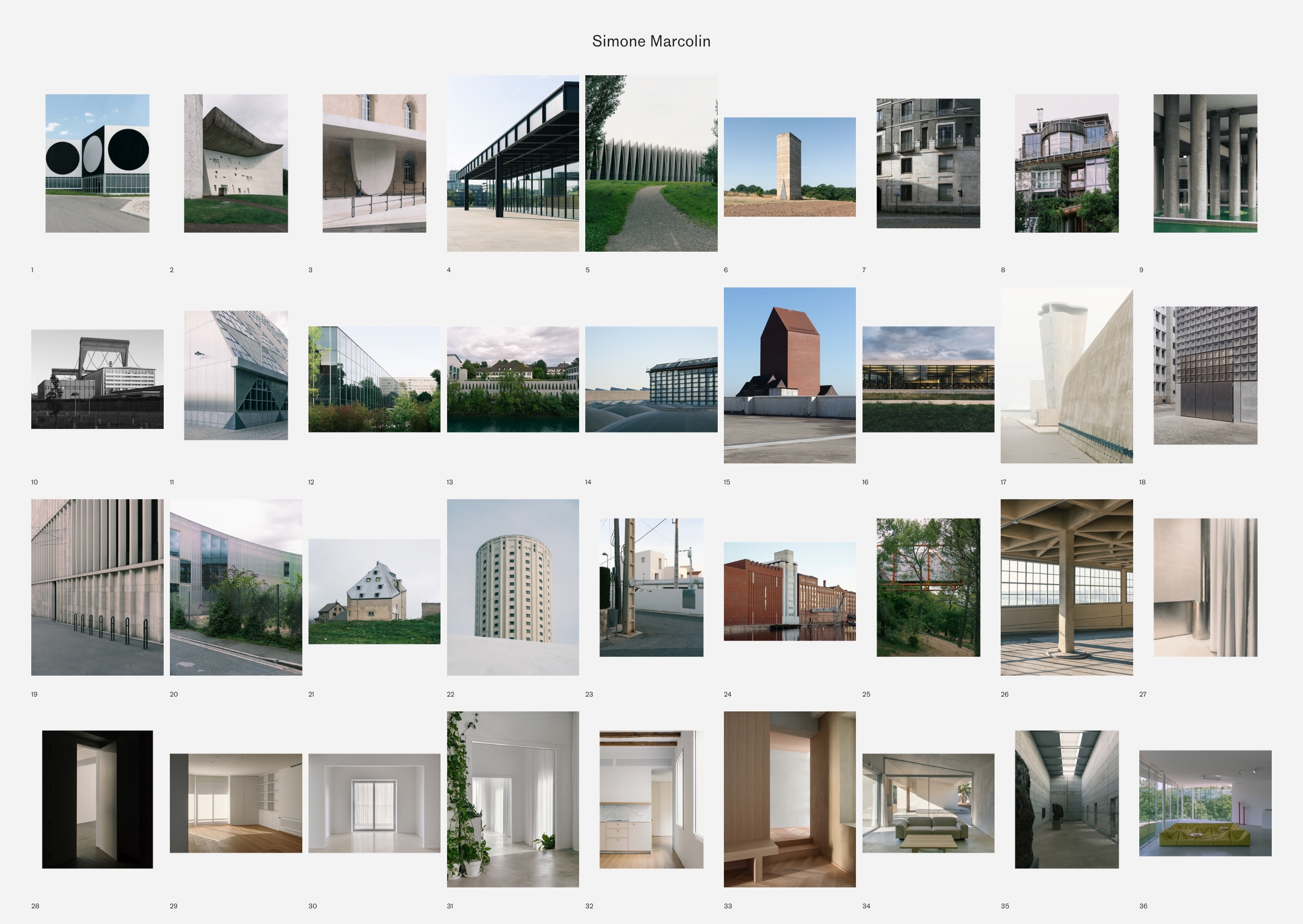Open photo 1 with black circles facade
The image size is (1303, 924).
[x=97, y=163]
